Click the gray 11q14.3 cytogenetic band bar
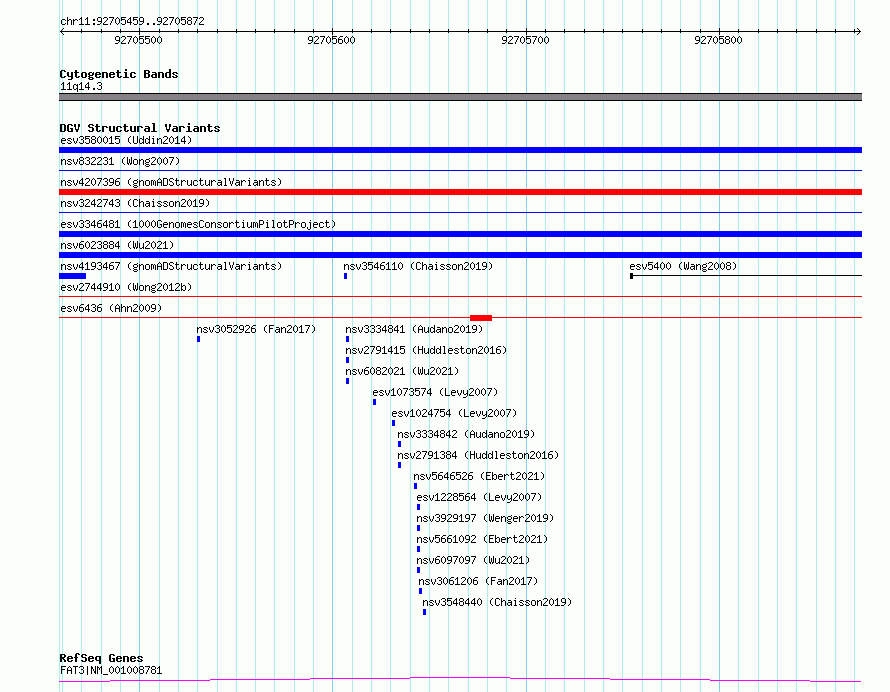This screenshot has height=692, width=890. point(460,97)
